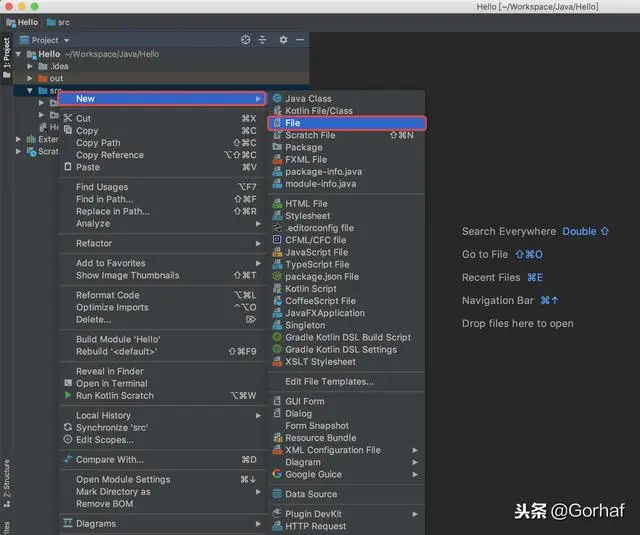
Task: Click the XSLT Stylesheet icon
Action: 277,362
